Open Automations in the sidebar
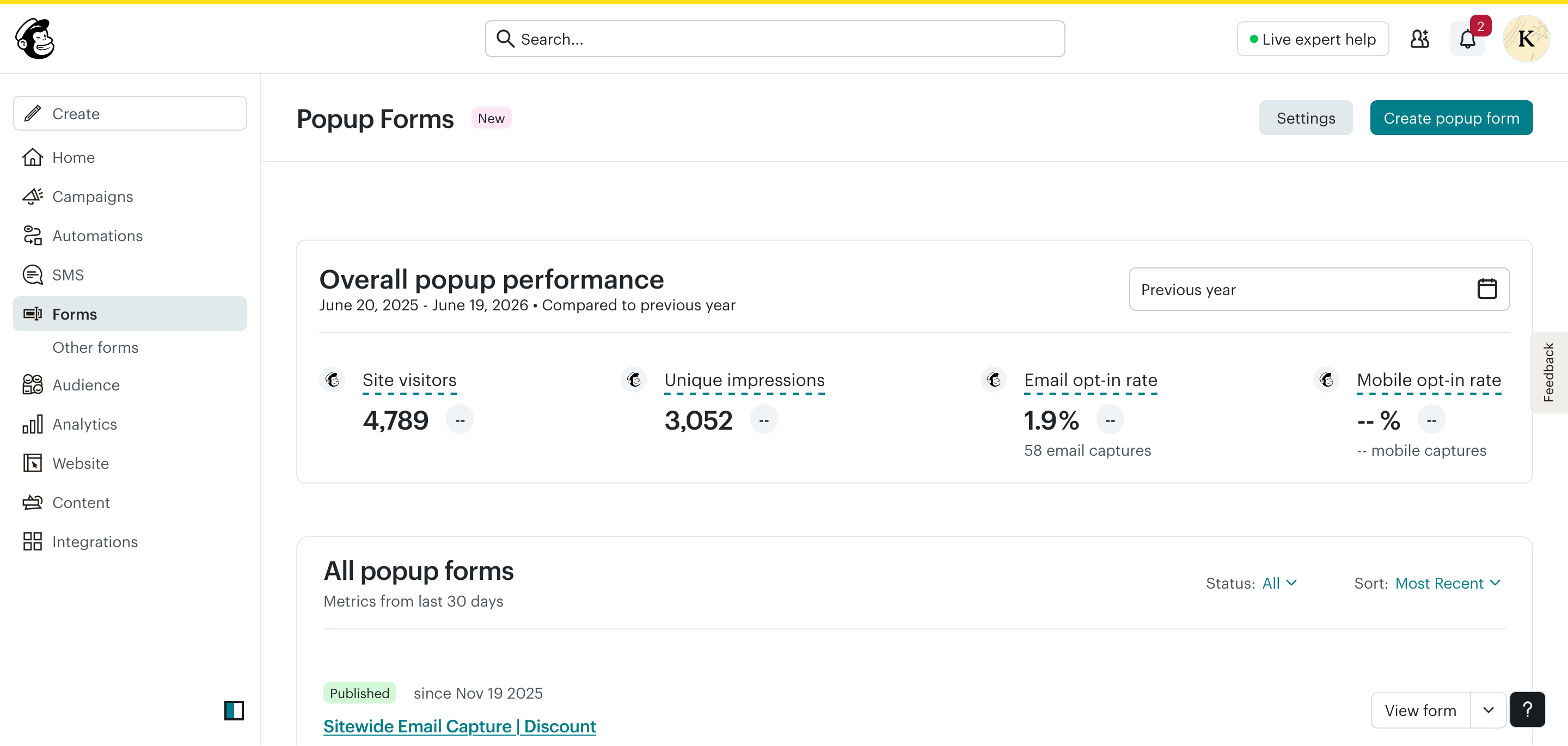Screen dimensions: 1568x746 130,235
